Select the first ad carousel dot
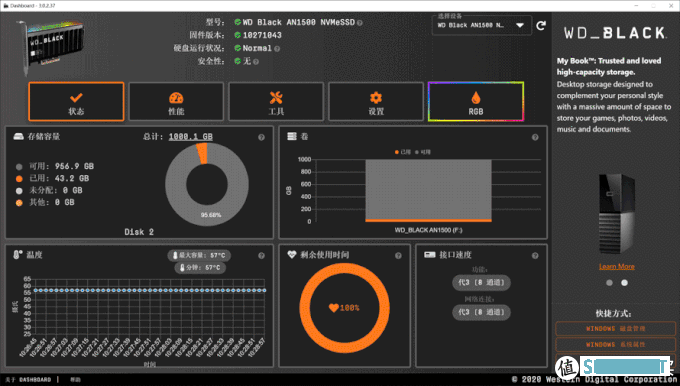The width and height of the screenshot is (680, 386). click(609, 283)
